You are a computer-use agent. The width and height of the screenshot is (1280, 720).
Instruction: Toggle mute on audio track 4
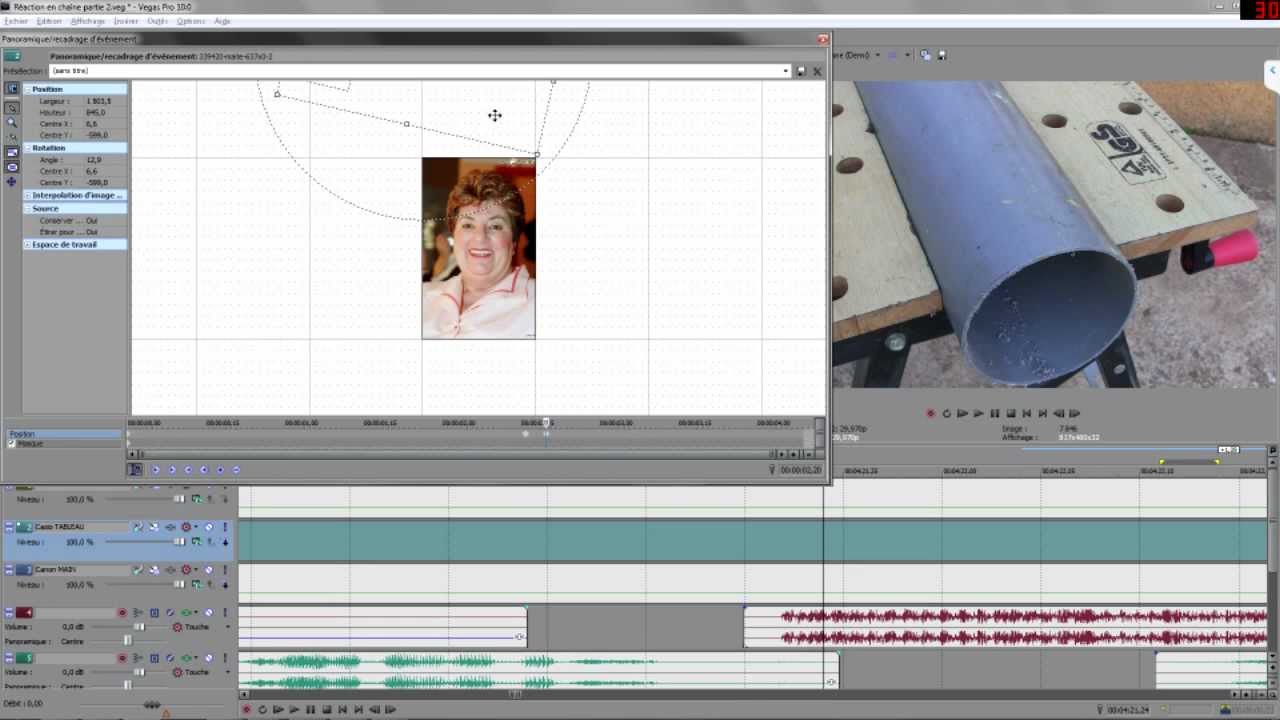point(209,613)
